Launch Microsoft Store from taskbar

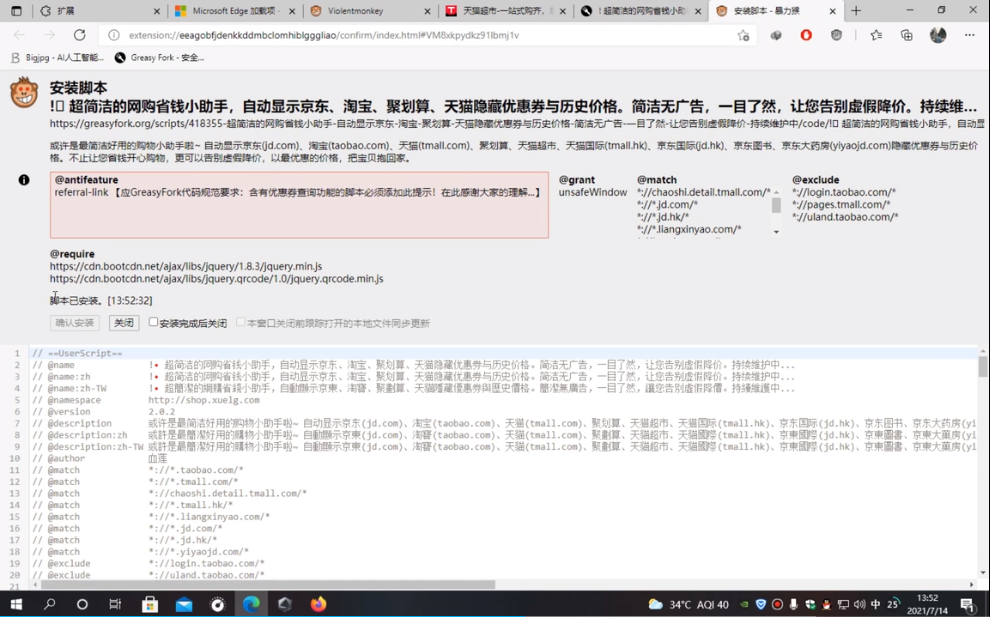150,604
